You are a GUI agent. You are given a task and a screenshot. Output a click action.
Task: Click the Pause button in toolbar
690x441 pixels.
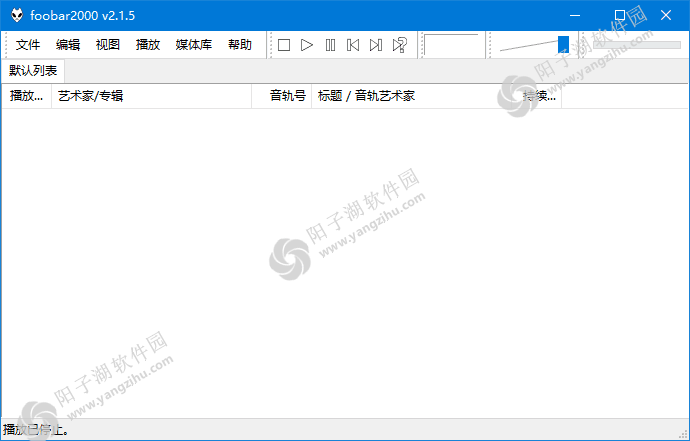[330, 45]
